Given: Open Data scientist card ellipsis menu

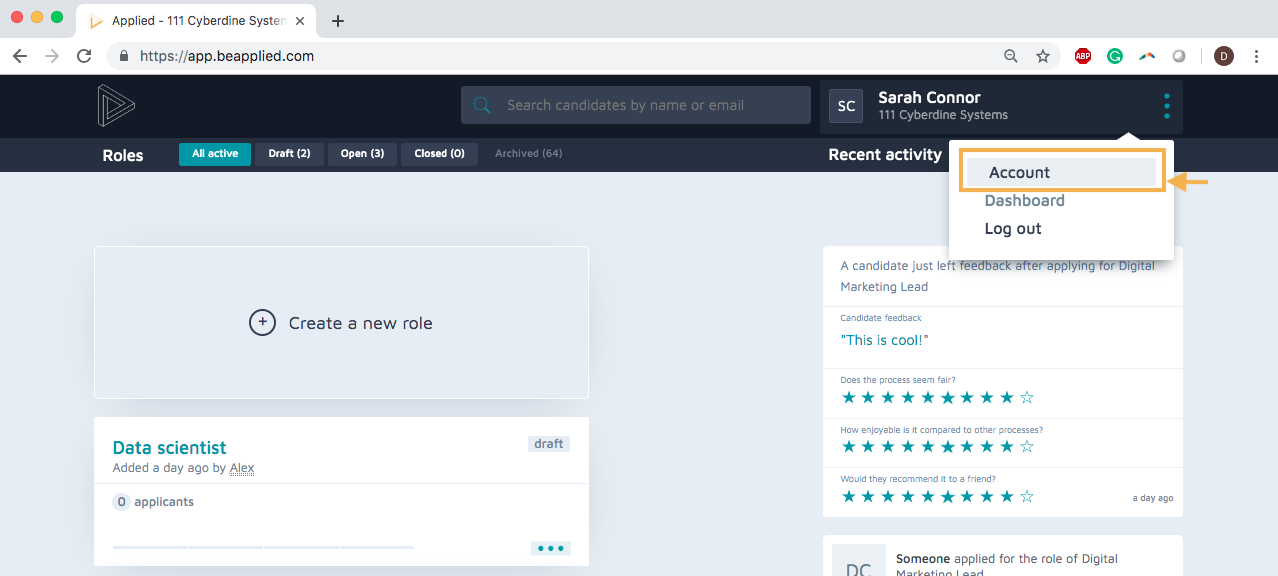Looking at the screenshot, I should (550, 548).
